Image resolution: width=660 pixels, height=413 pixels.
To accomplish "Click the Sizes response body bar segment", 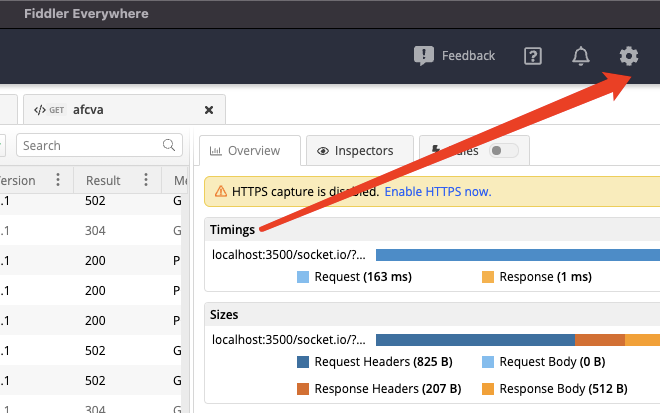I will 642,340.
